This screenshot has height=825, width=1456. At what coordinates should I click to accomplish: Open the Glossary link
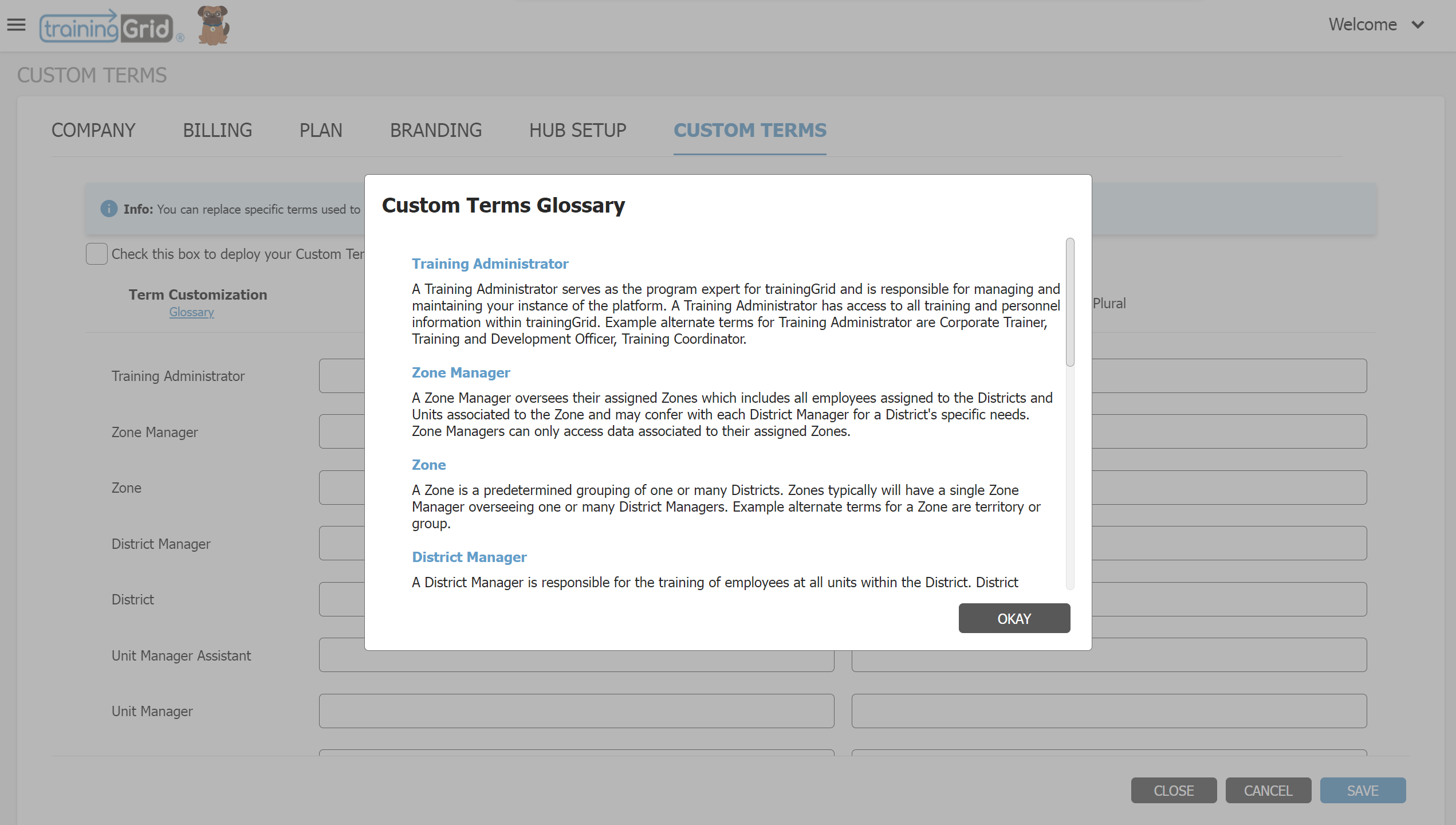point(191,312)
